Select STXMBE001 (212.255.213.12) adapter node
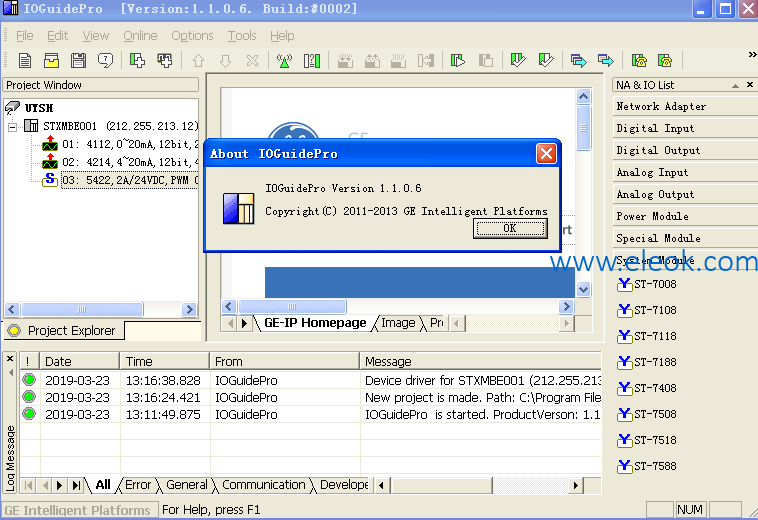The width and height of the screenshot is (758, 520). [120, 126]
